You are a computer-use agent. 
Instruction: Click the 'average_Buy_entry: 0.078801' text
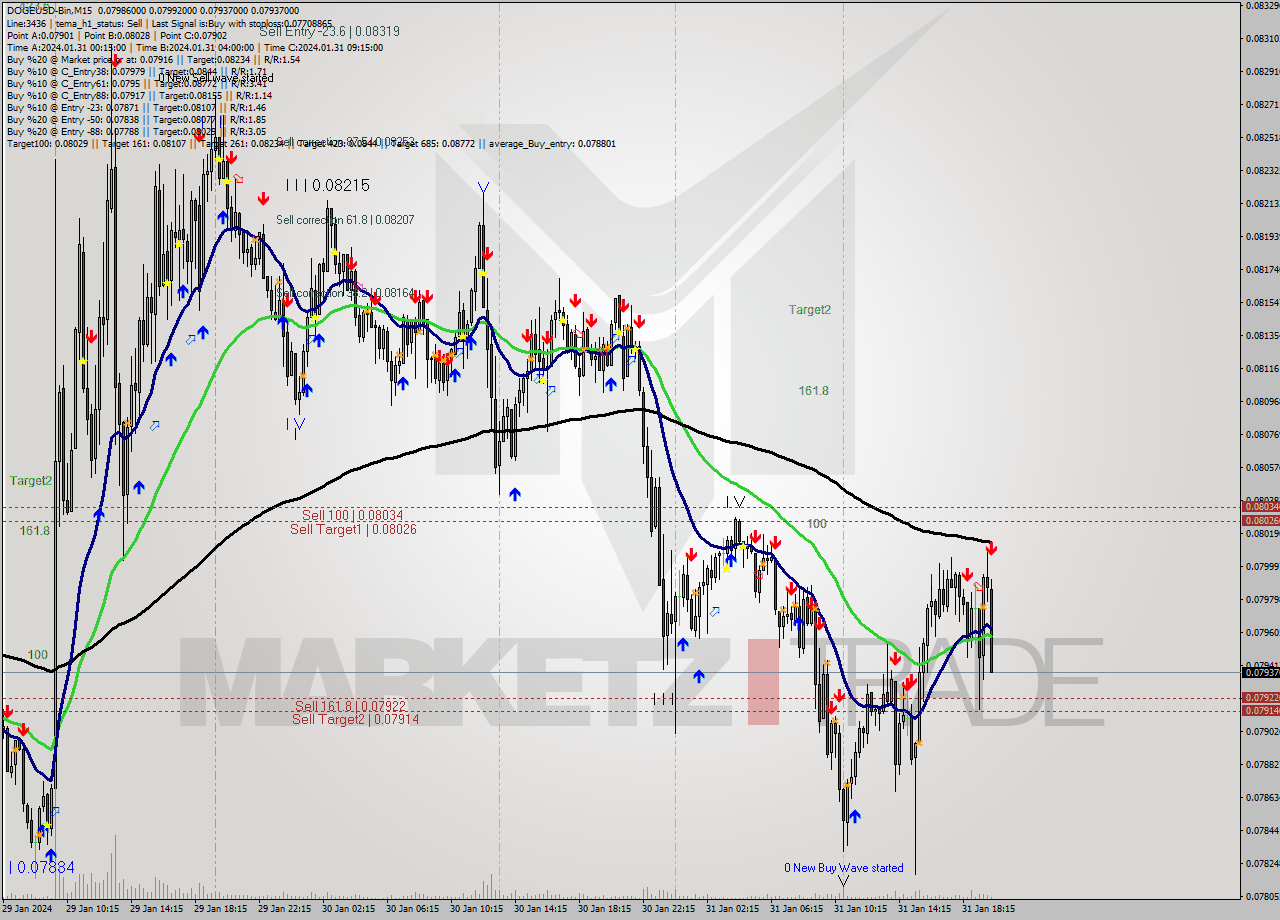553,144
